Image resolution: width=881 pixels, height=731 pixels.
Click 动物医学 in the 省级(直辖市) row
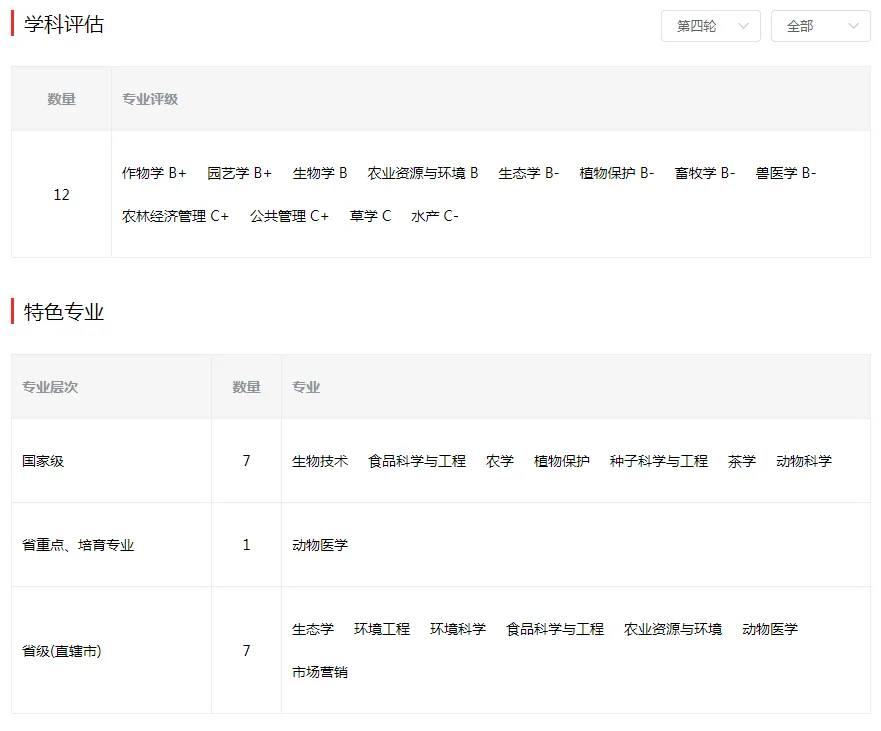pos(770,629)
